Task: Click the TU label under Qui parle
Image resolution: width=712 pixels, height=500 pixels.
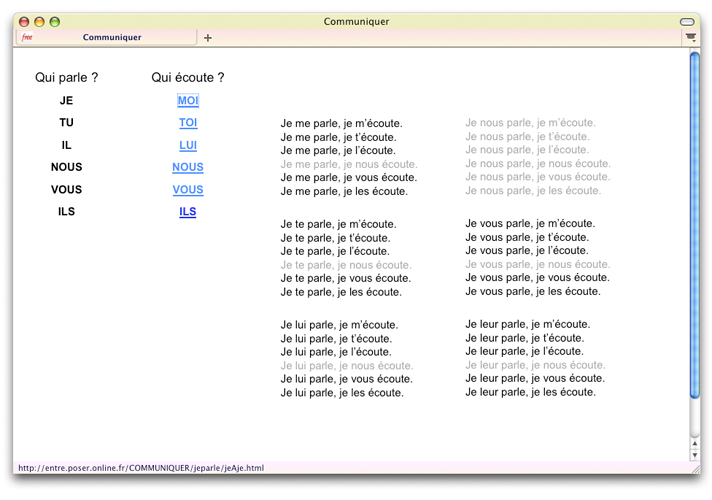Action: point(66,123)
